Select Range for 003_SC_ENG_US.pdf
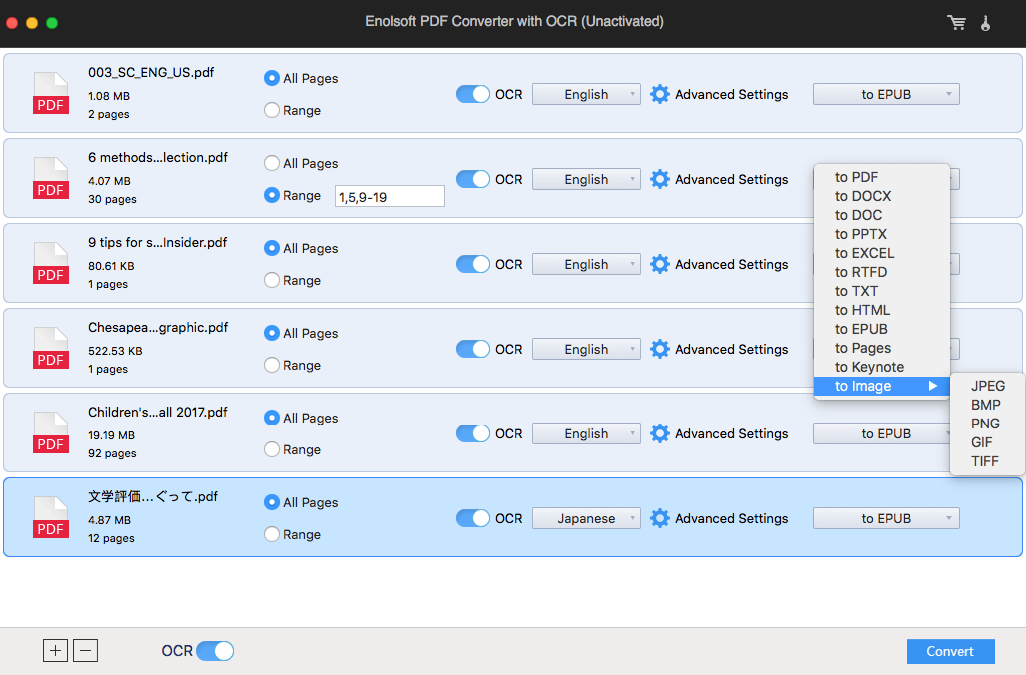1026x675 pixels. (272, 110)
